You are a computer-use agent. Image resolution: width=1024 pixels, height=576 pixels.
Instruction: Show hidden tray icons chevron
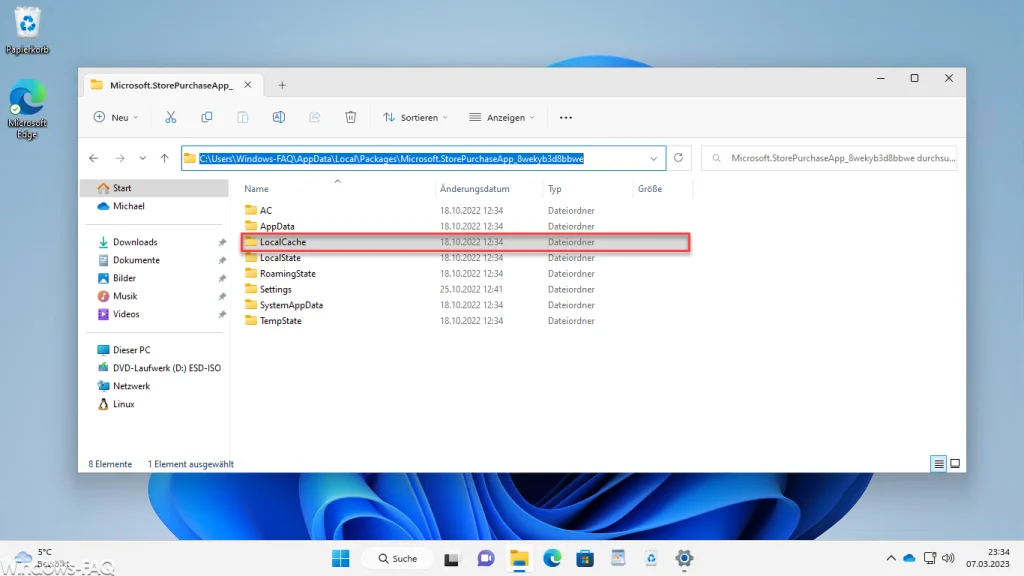(891, 558)
